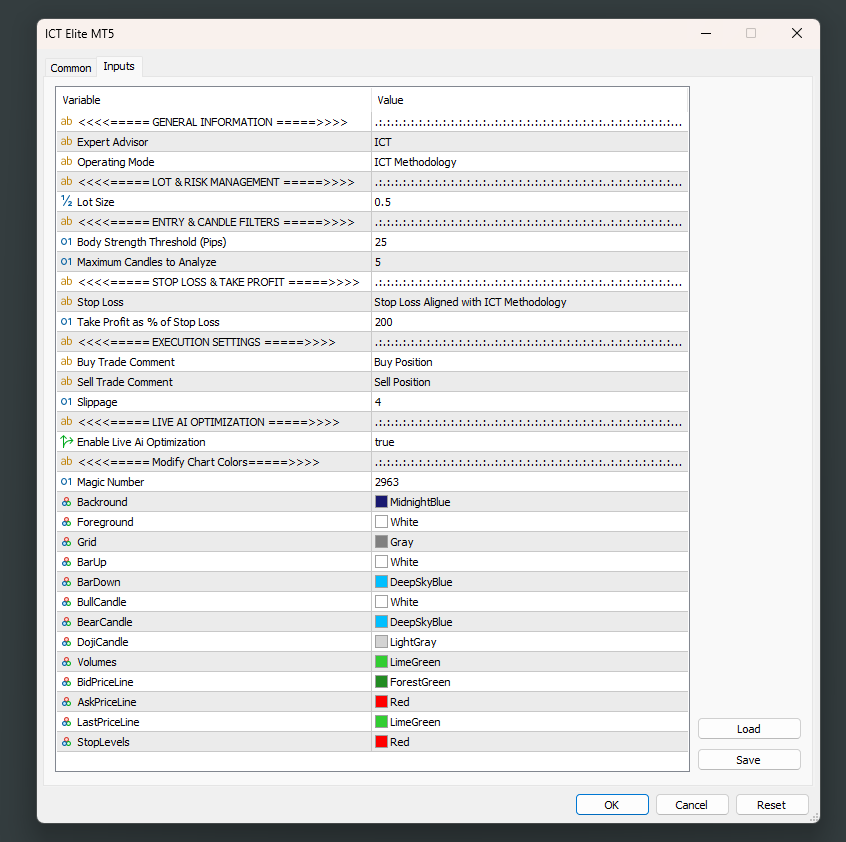Click the integer icon beside Body Strength Threshold

point(66,242)
